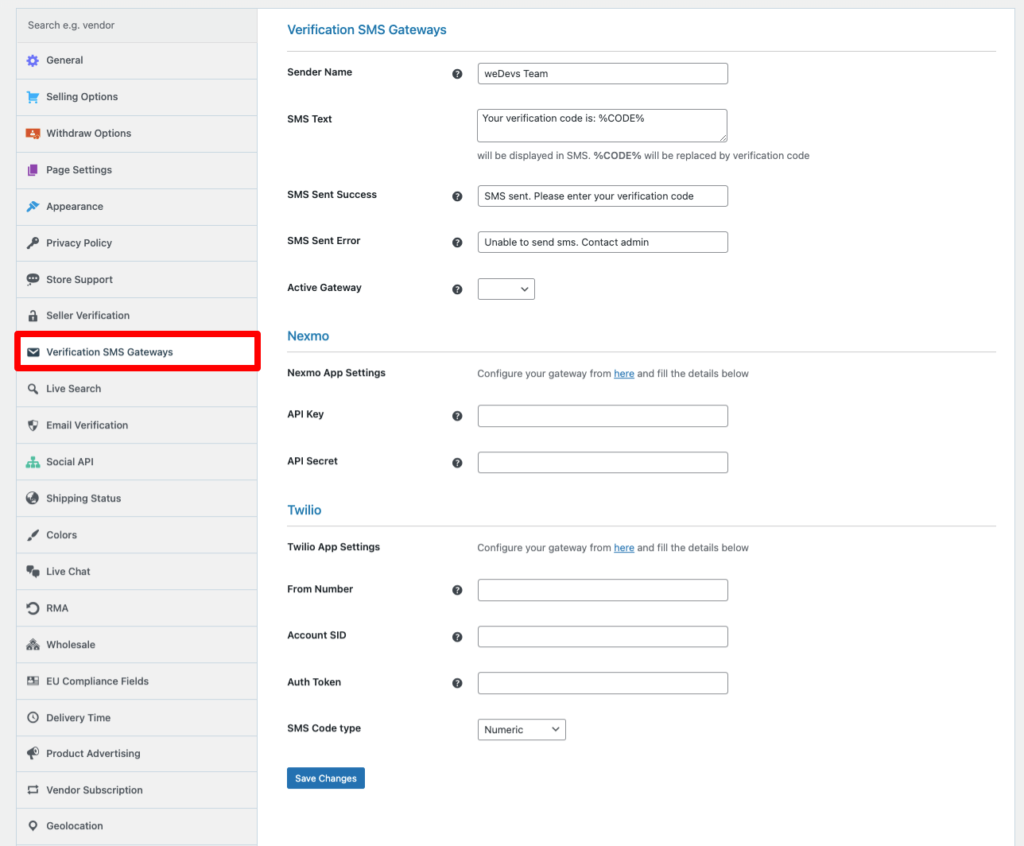Open the Selling Options tab
Image resolution: width=1024 pixels, height=846 pixels.
pos(136,97)
